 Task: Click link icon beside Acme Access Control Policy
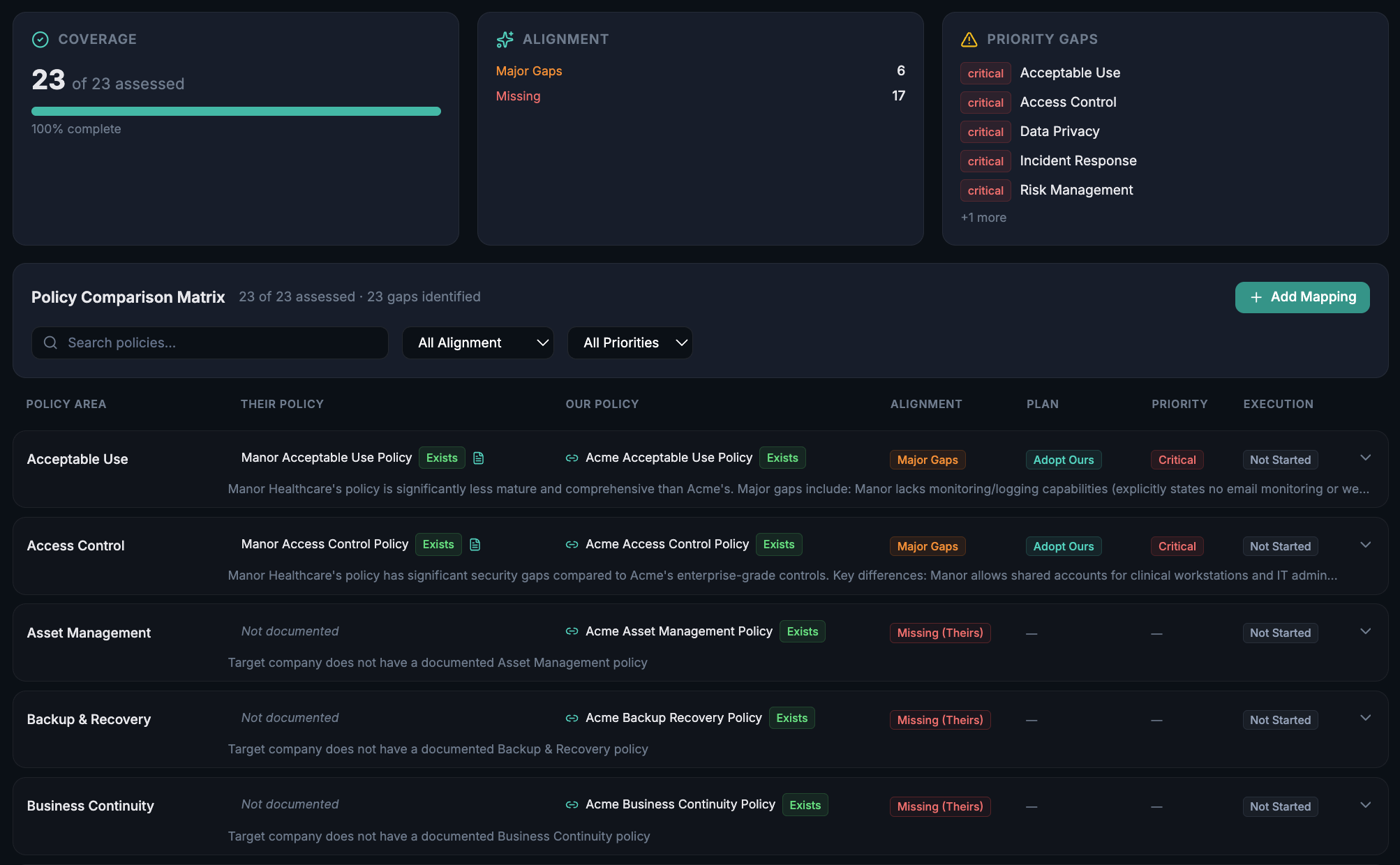click(572, 545)
